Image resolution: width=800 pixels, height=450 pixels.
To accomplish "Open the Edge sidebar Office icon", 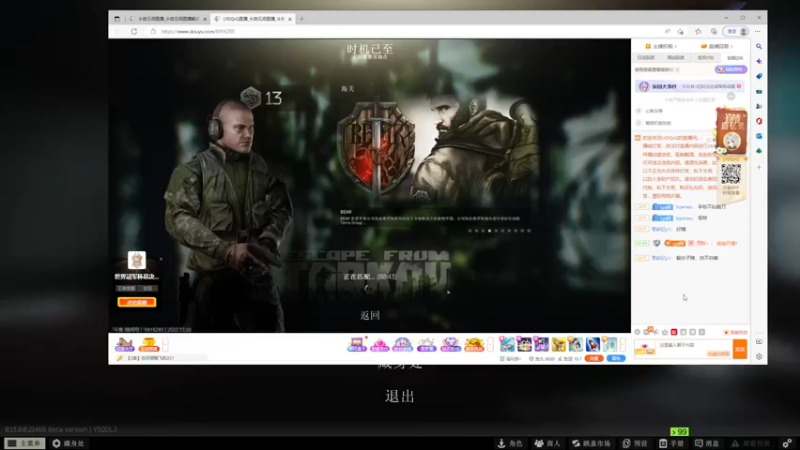I will click(x=759, y=121).
